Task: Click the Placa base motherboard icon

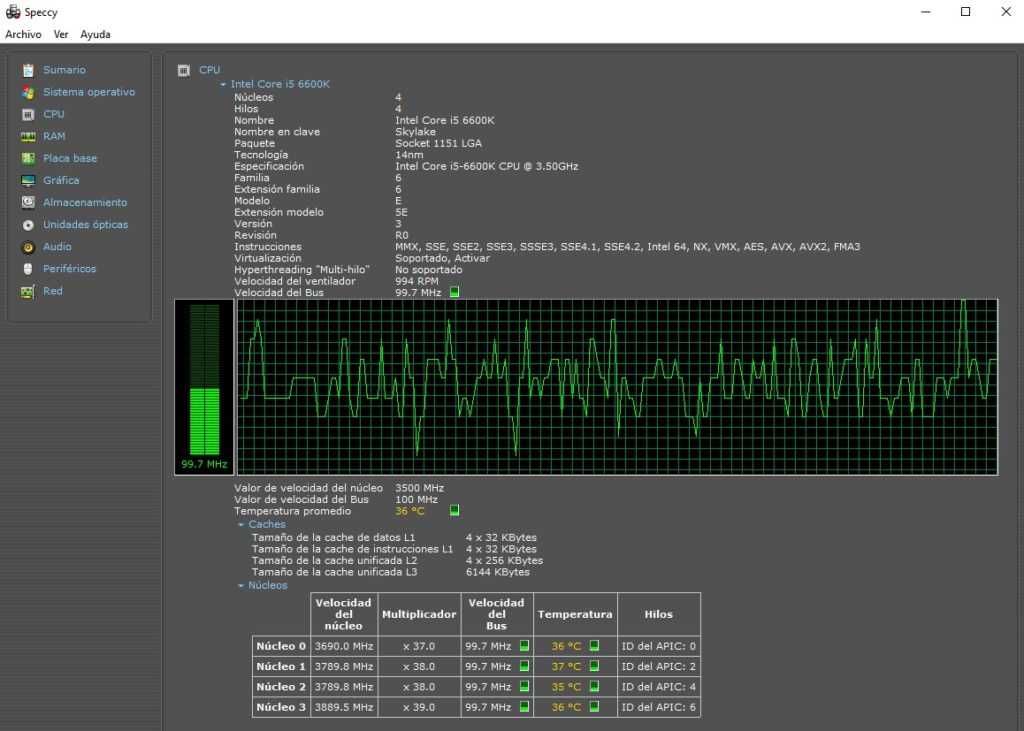Action: [x=28, y=158]
